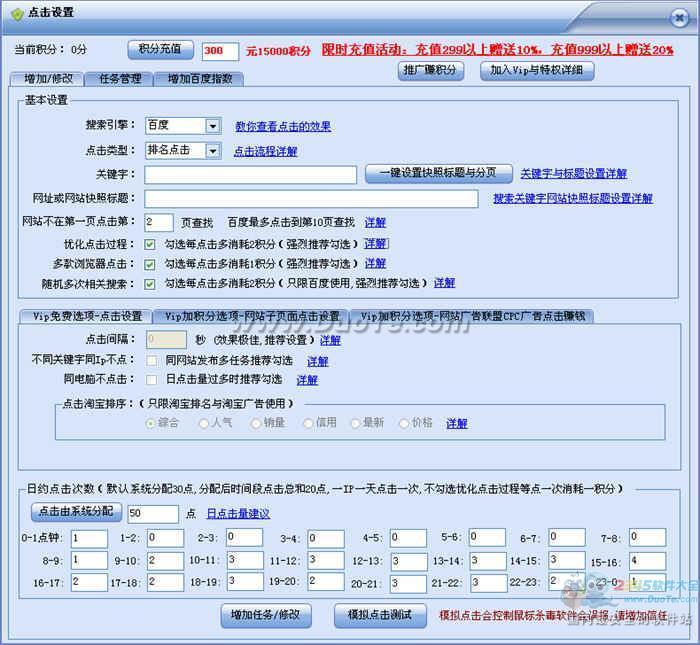Disable the 随机多次相关搜索 checkbox
The height and width of the screenshot is (645, 700).
(x=150, y=284)
